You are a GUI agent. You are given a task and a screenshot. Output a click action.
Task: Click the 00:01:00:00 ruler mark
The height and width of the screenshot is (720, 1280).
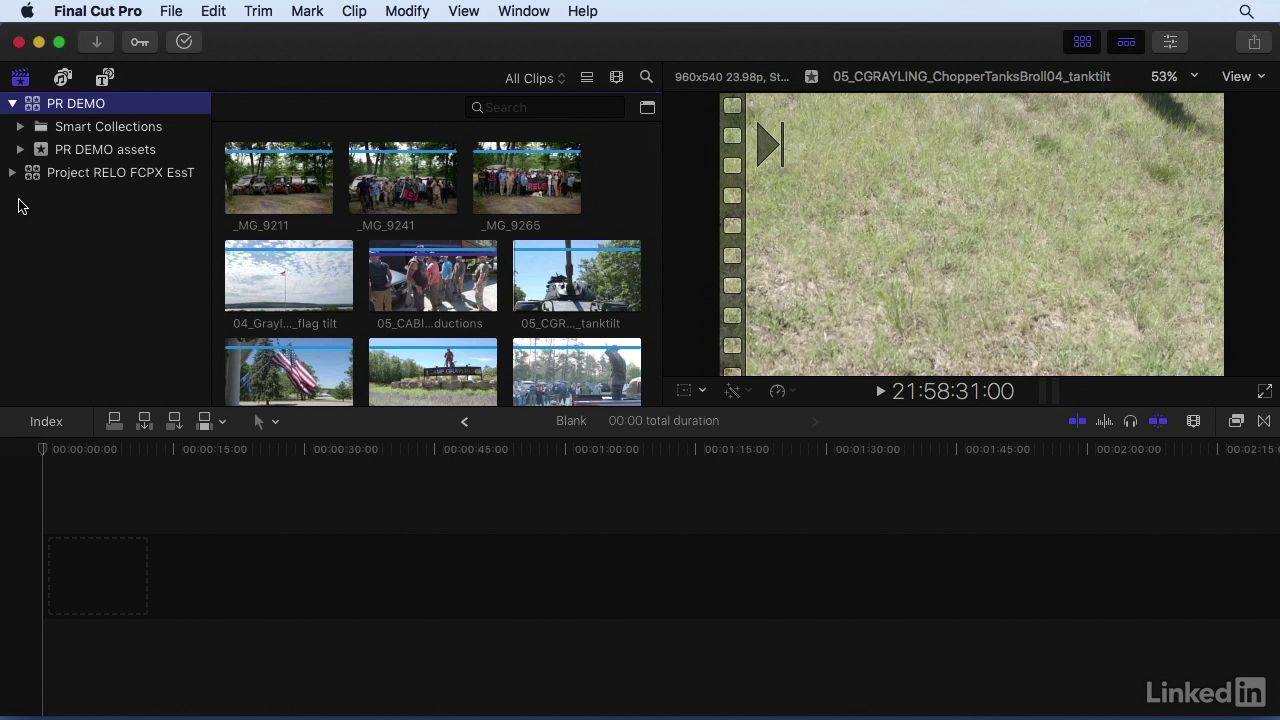[x=607, y=449]
